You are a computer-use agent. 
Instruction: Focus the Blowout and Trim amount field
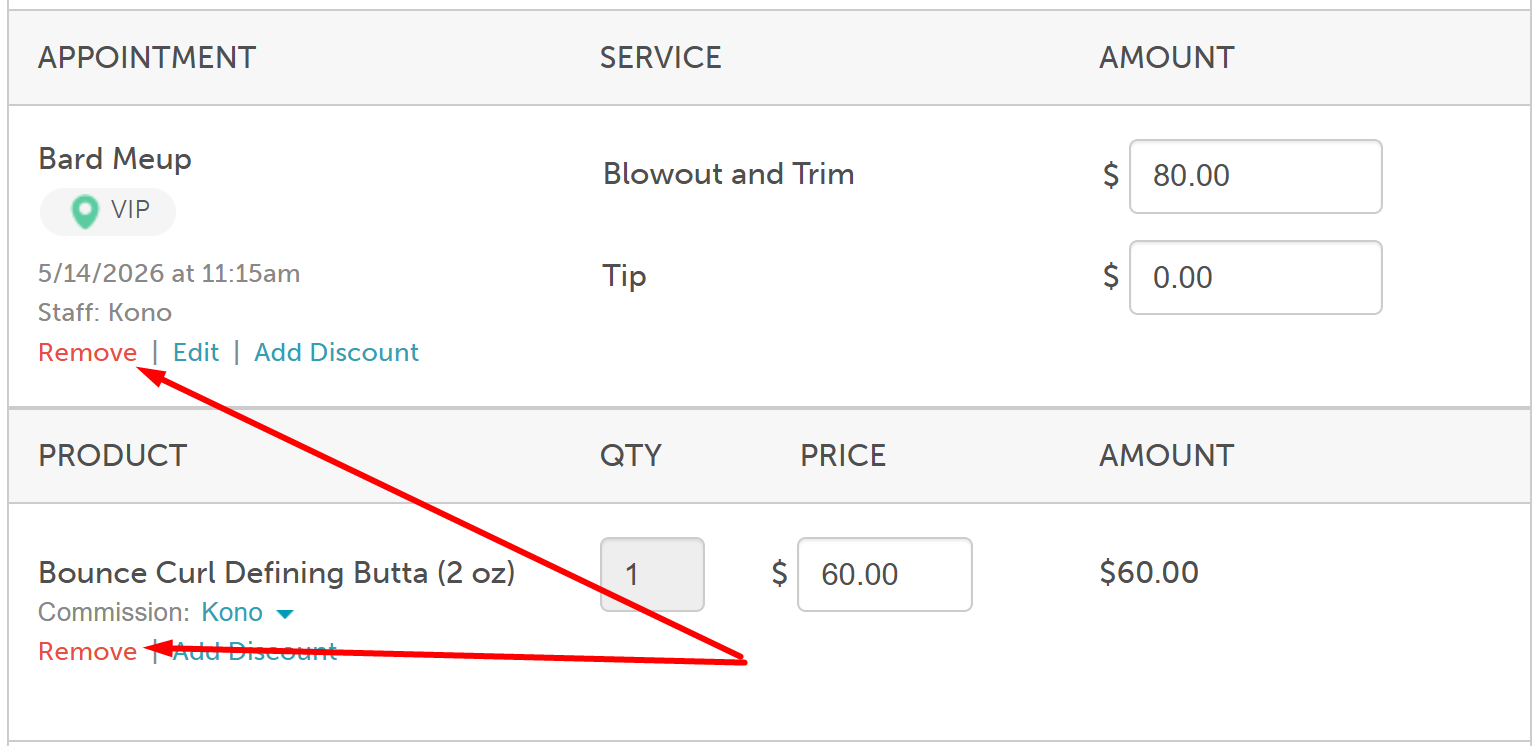tap(1256, 176)
